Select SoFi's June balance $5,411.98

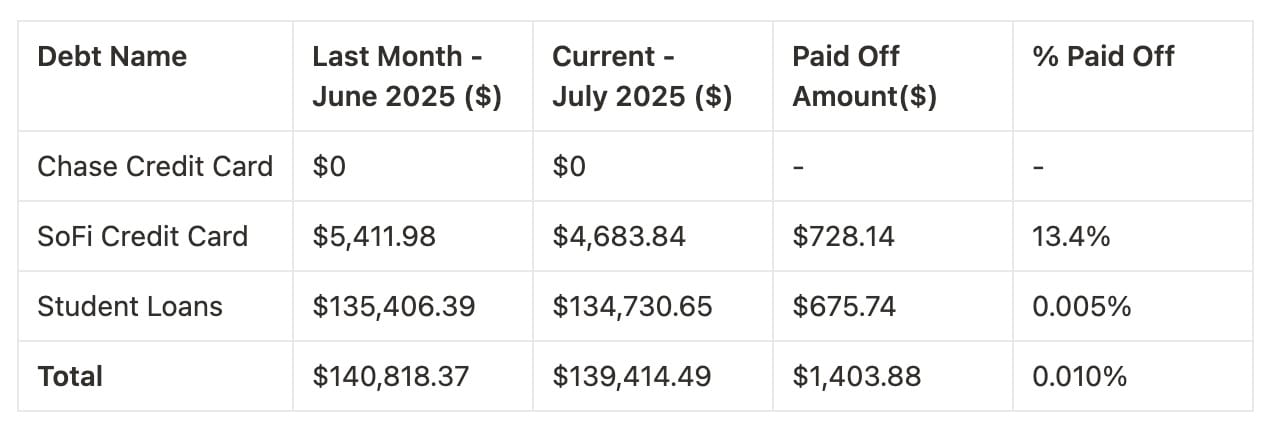point(374,236)
